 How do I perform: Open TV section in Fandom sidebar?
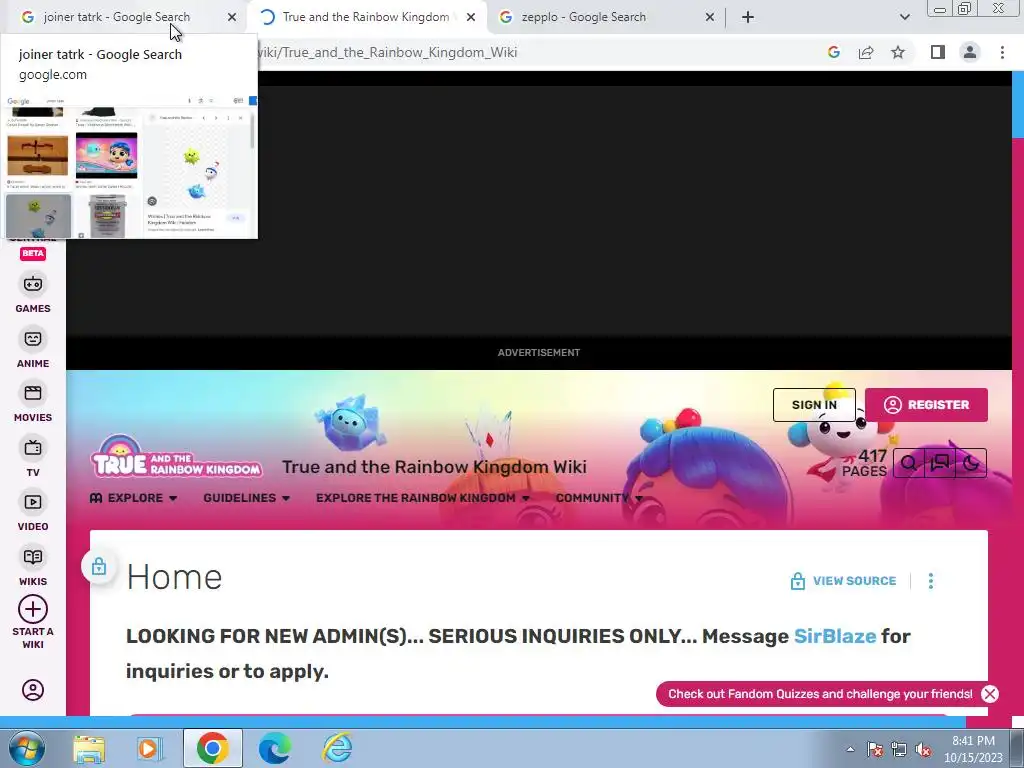click(x=33, y=458)
